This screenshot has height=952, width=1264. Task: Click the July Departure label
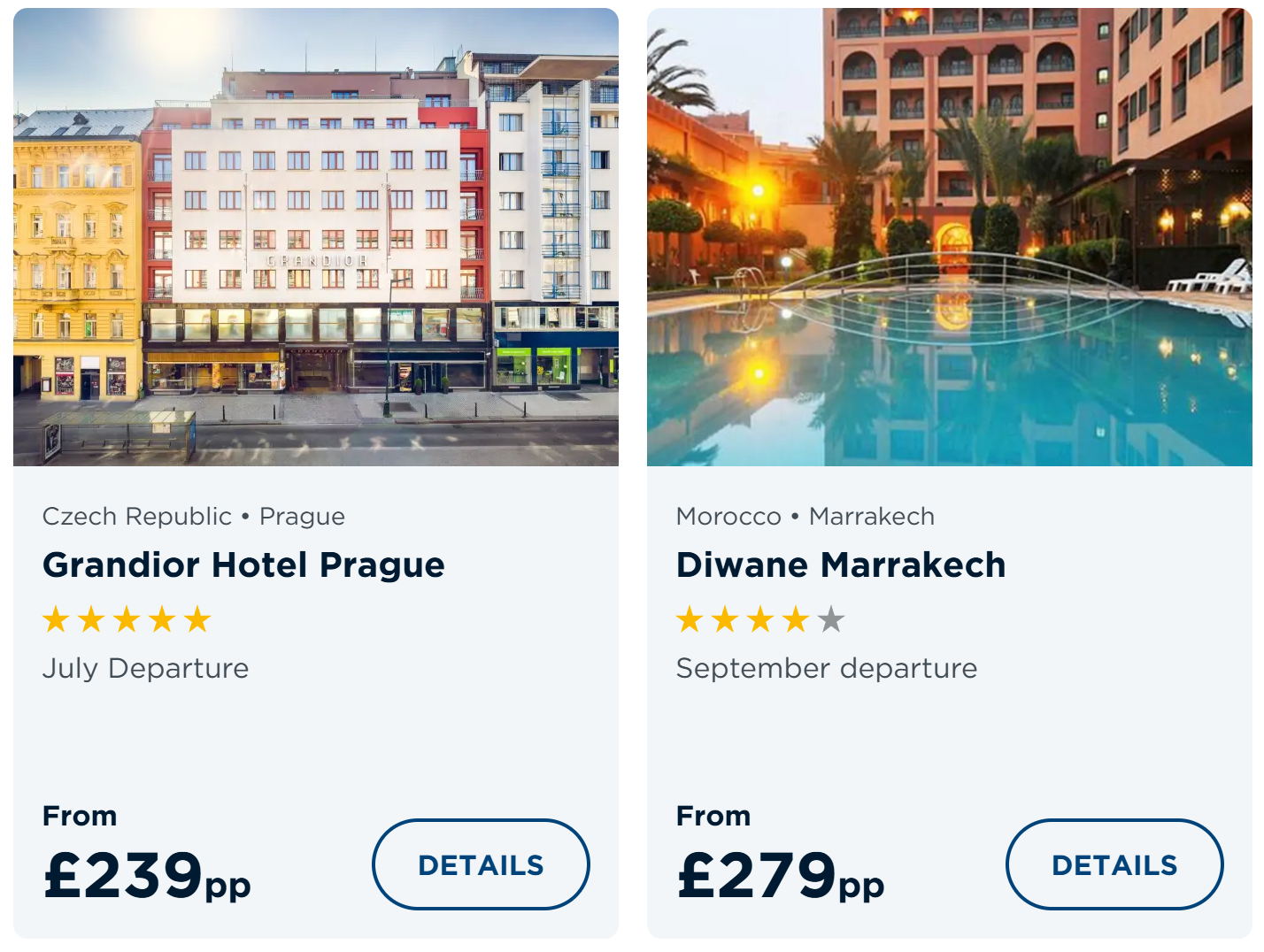(146, 669)
